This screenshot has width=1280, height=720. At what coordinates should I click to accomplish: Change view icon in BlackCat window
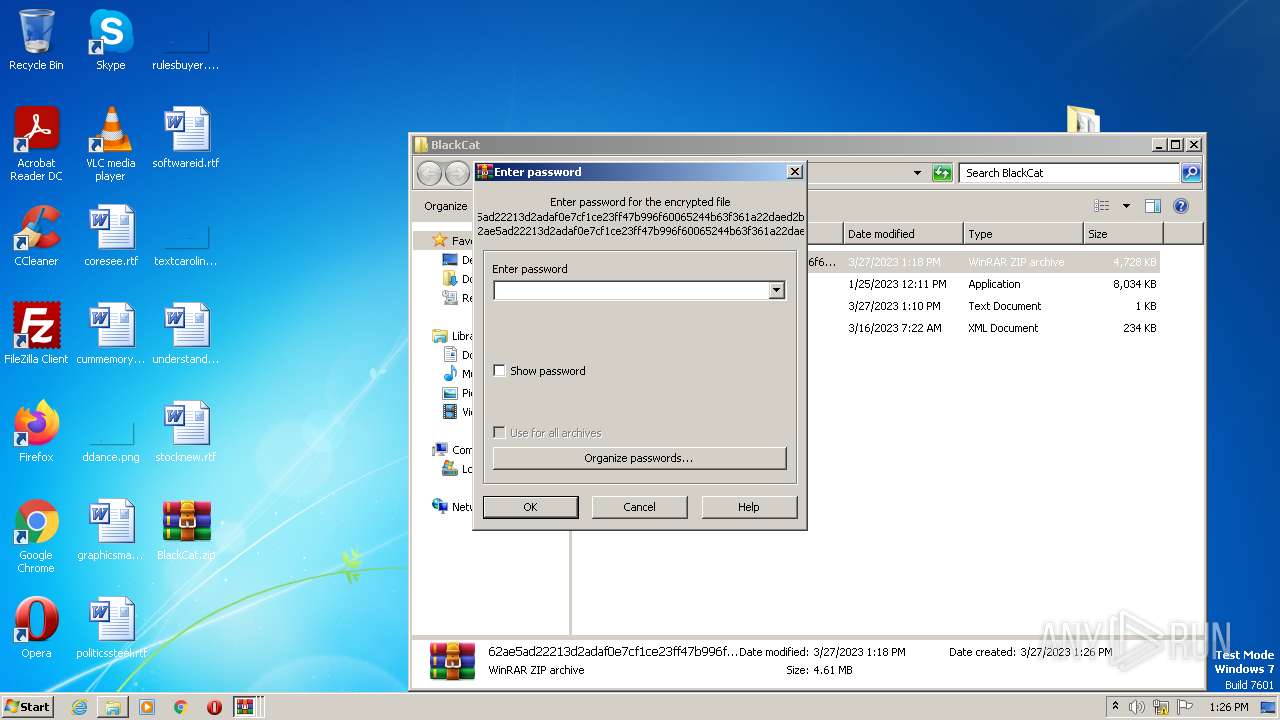(x=1102, y=206)
